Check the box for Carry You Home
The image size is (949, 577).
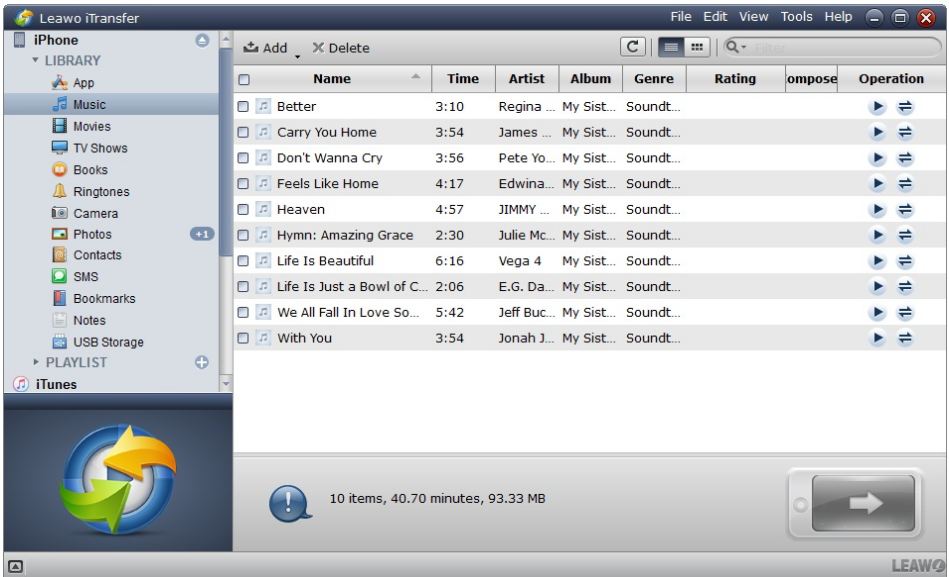click(243, 132)
